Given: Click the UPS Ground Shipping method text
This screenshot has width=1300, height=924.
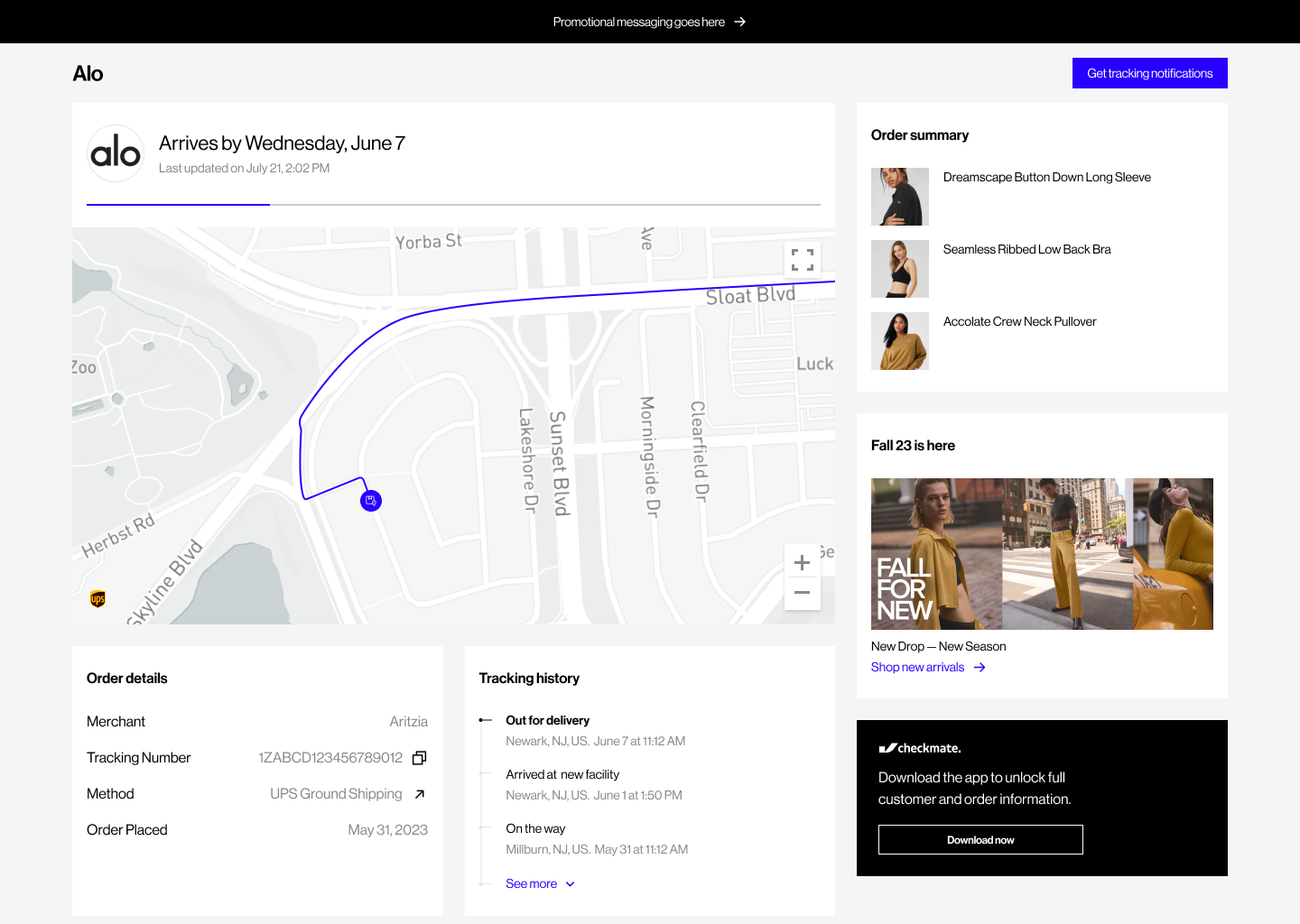Looking at the screenshot, I should [x=336, y=794].
